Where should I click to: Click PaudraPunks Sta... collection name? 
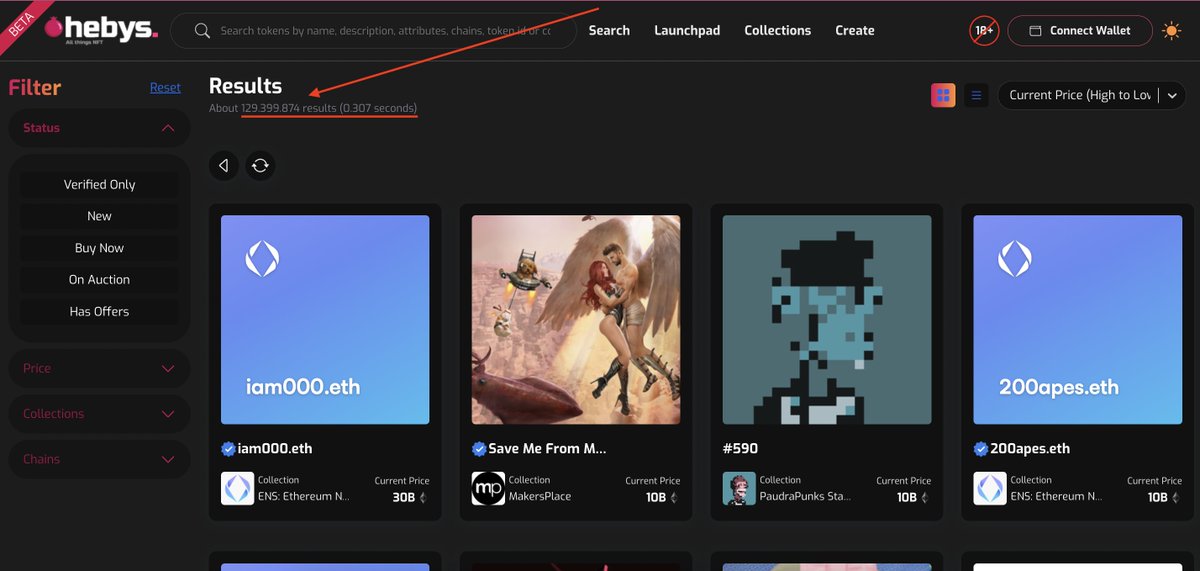(x=807, y=496)
